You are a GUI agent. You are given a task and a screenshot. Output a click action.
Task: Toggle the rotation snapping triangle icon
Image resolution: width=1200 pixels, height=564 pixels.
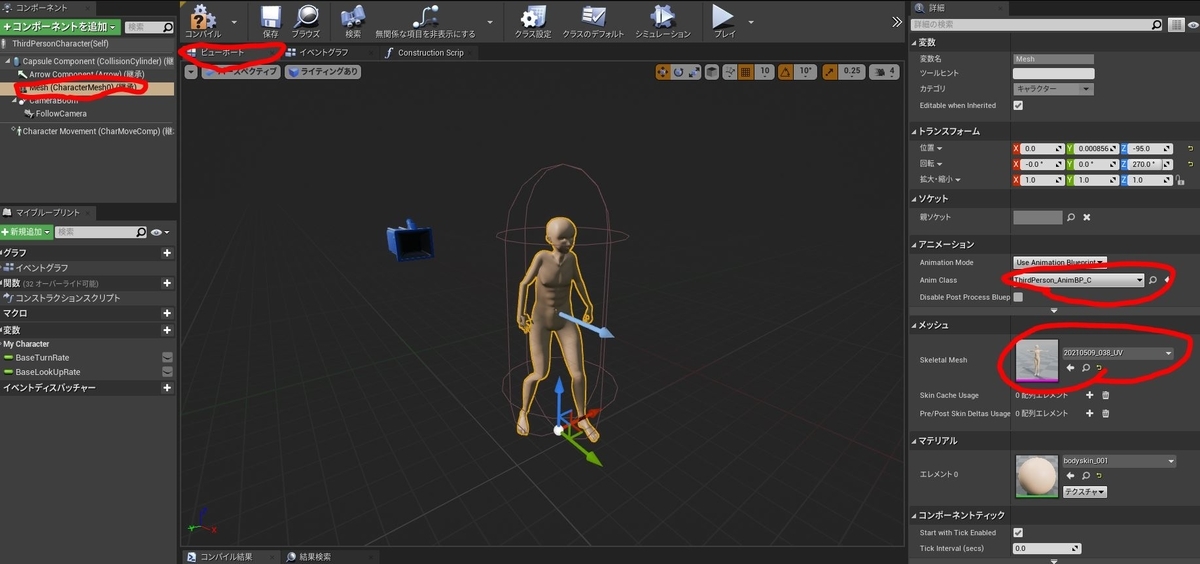785,72
